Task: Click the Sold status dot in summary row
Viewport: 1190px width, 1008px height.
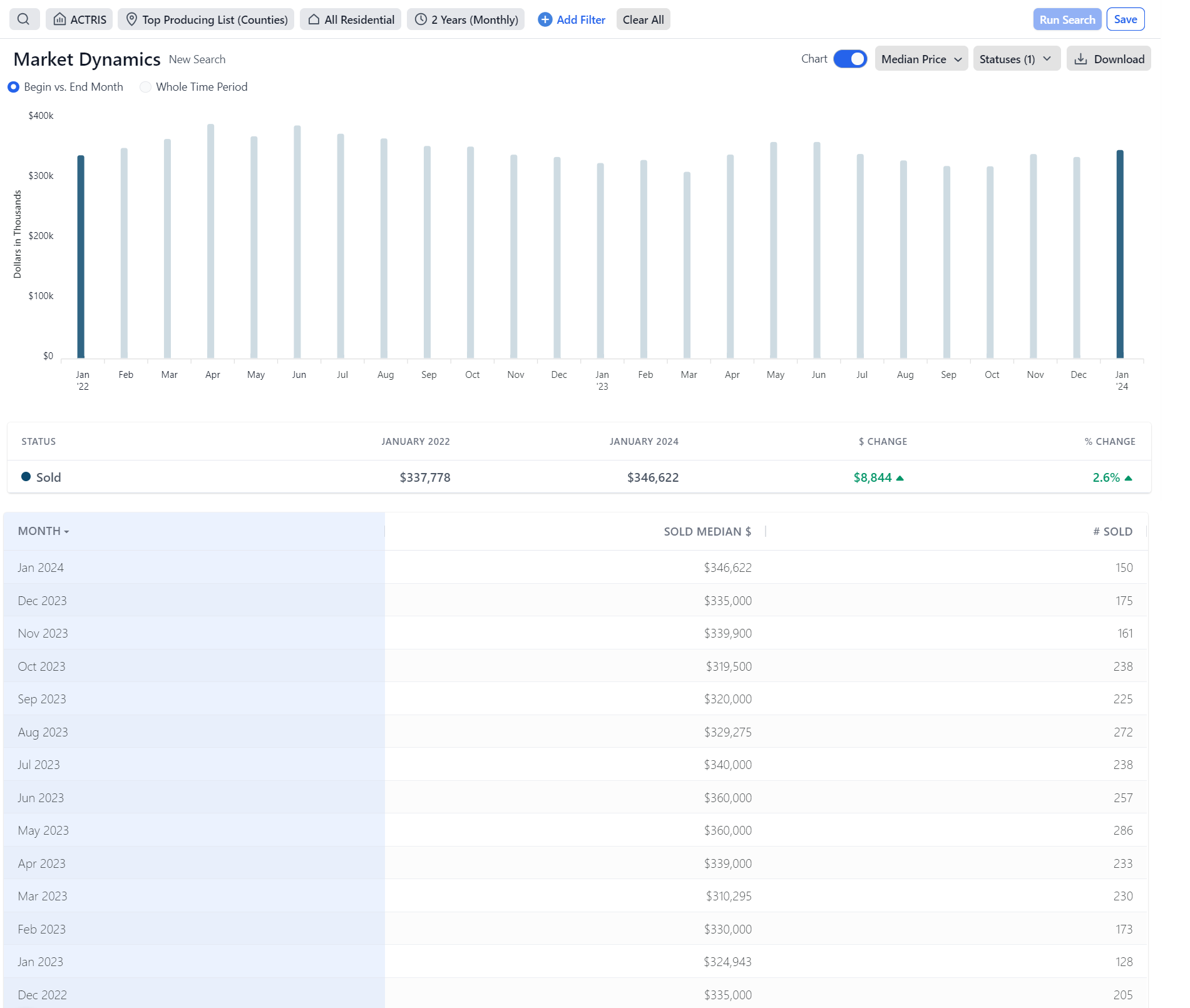Action: (26, 476)
